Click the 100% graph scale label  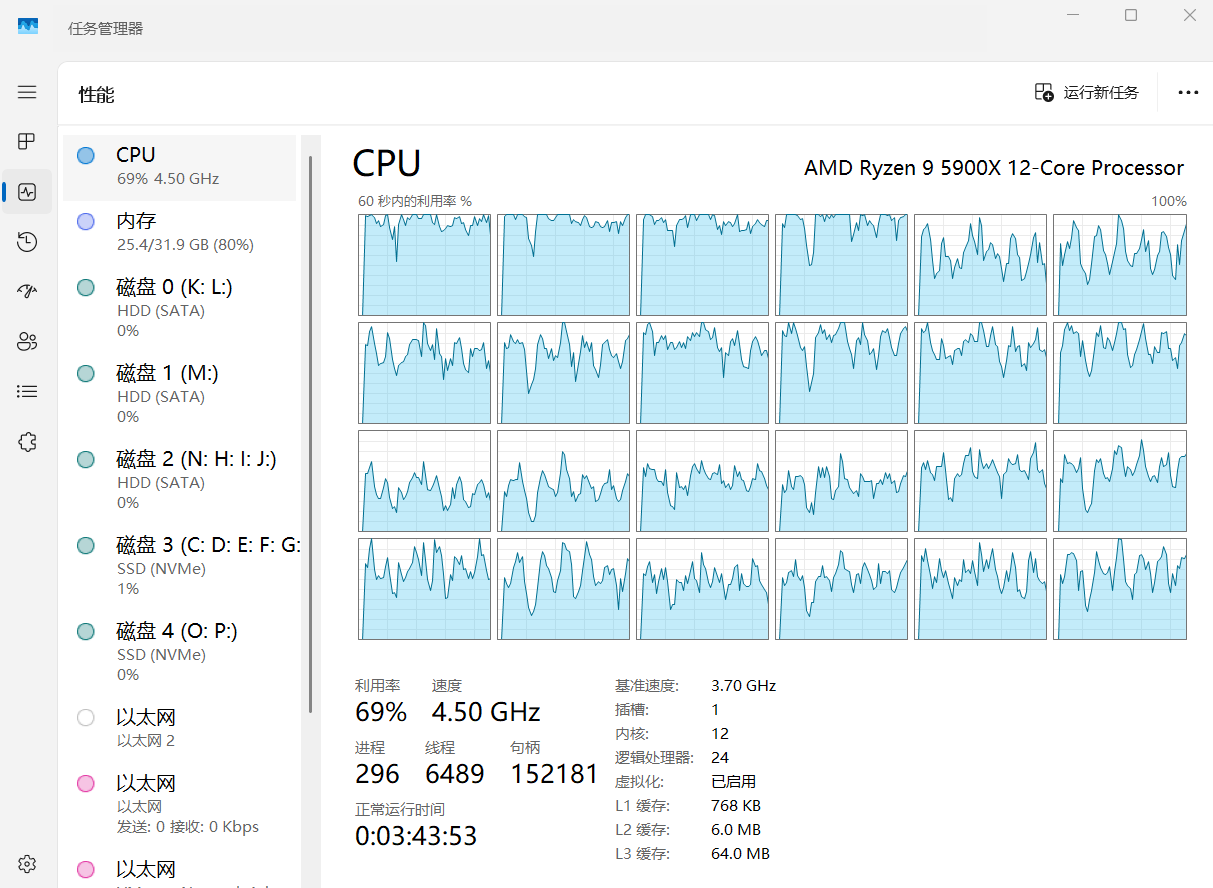pyautogui.click(x=1169, y=201)
